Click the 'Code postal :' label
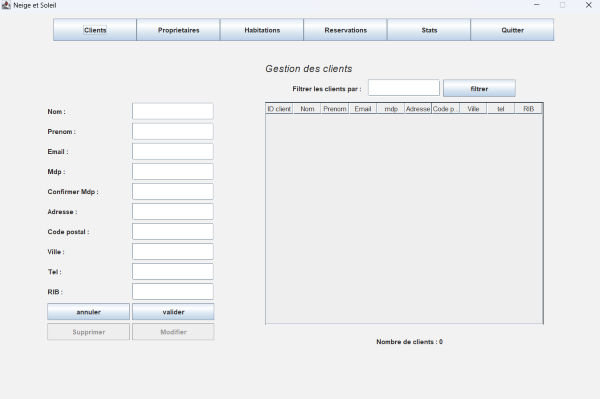Image resolution: width=600 pixels, height=399 pixels. click(x=68, y=232)
